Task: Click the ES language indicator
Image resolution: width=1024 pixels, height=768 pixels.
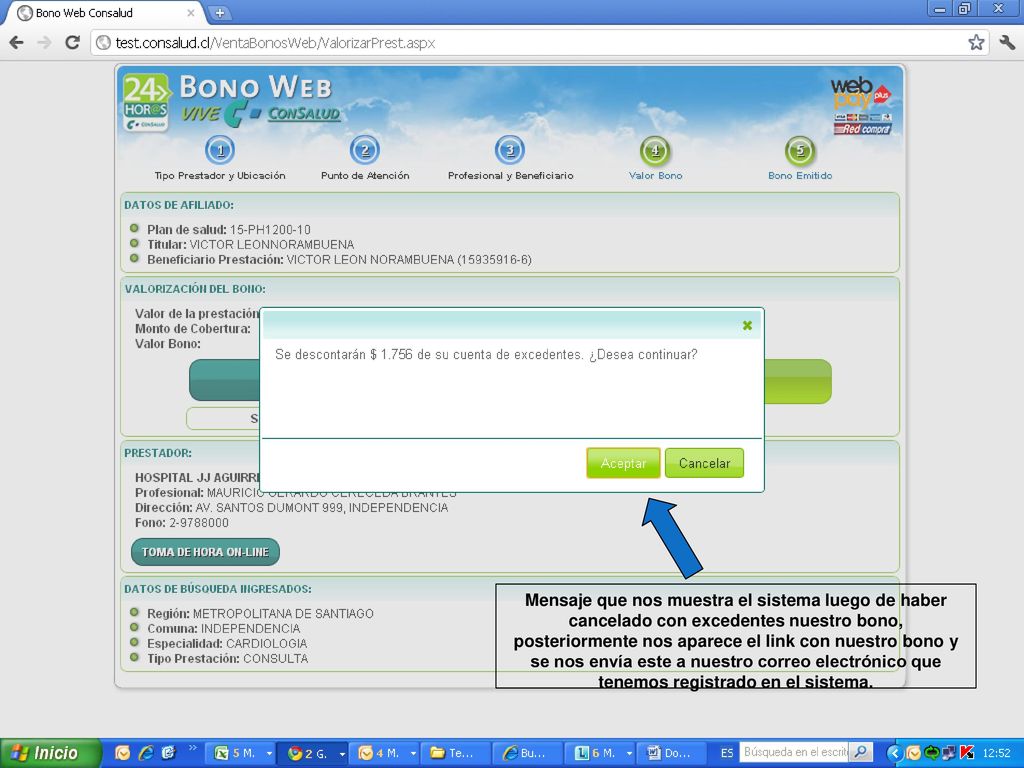Action: click(x=726, y=753)
